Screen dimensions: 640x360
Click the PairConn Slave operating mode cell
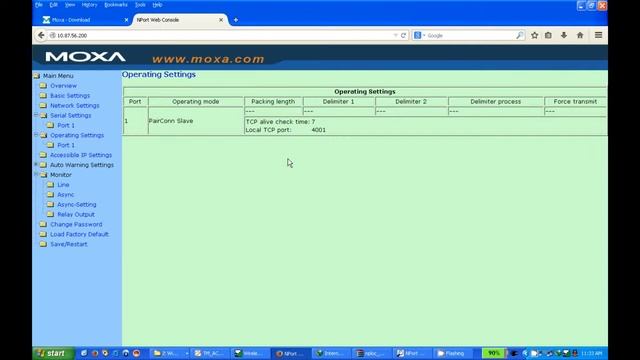196,121
